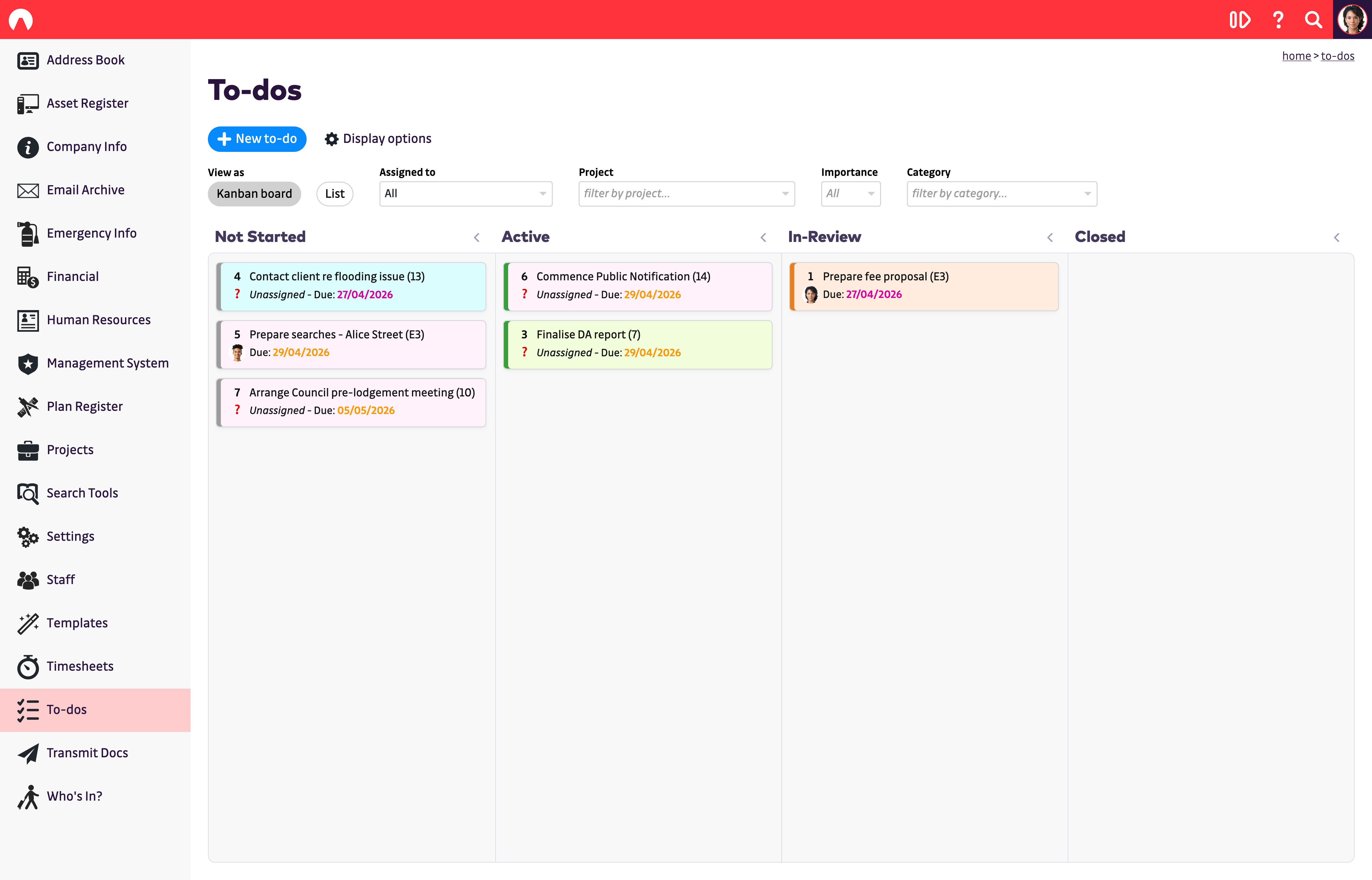
Task: Open Emergency Info extinguisher icon
Action: tap(27, 234)
